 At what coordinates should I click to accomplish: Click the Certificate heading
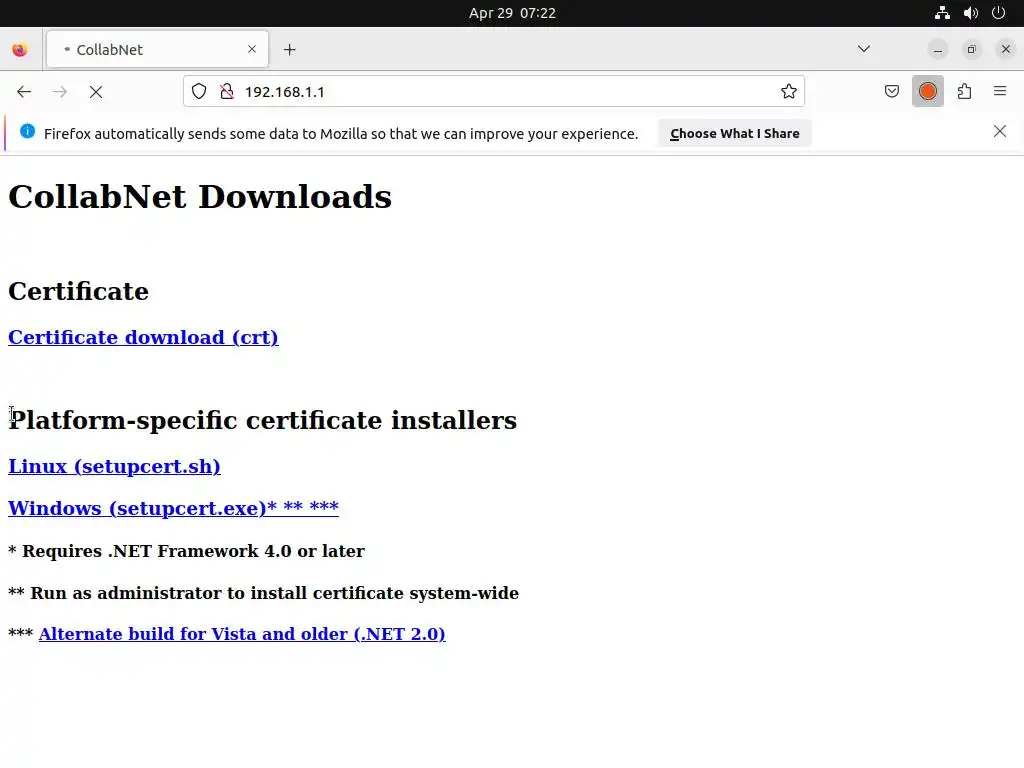point(78,291)
